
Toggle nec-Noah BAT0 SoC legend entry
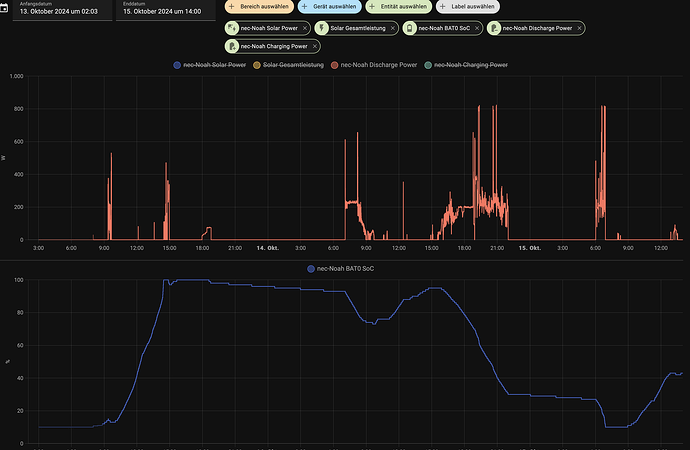click(346, 269)
